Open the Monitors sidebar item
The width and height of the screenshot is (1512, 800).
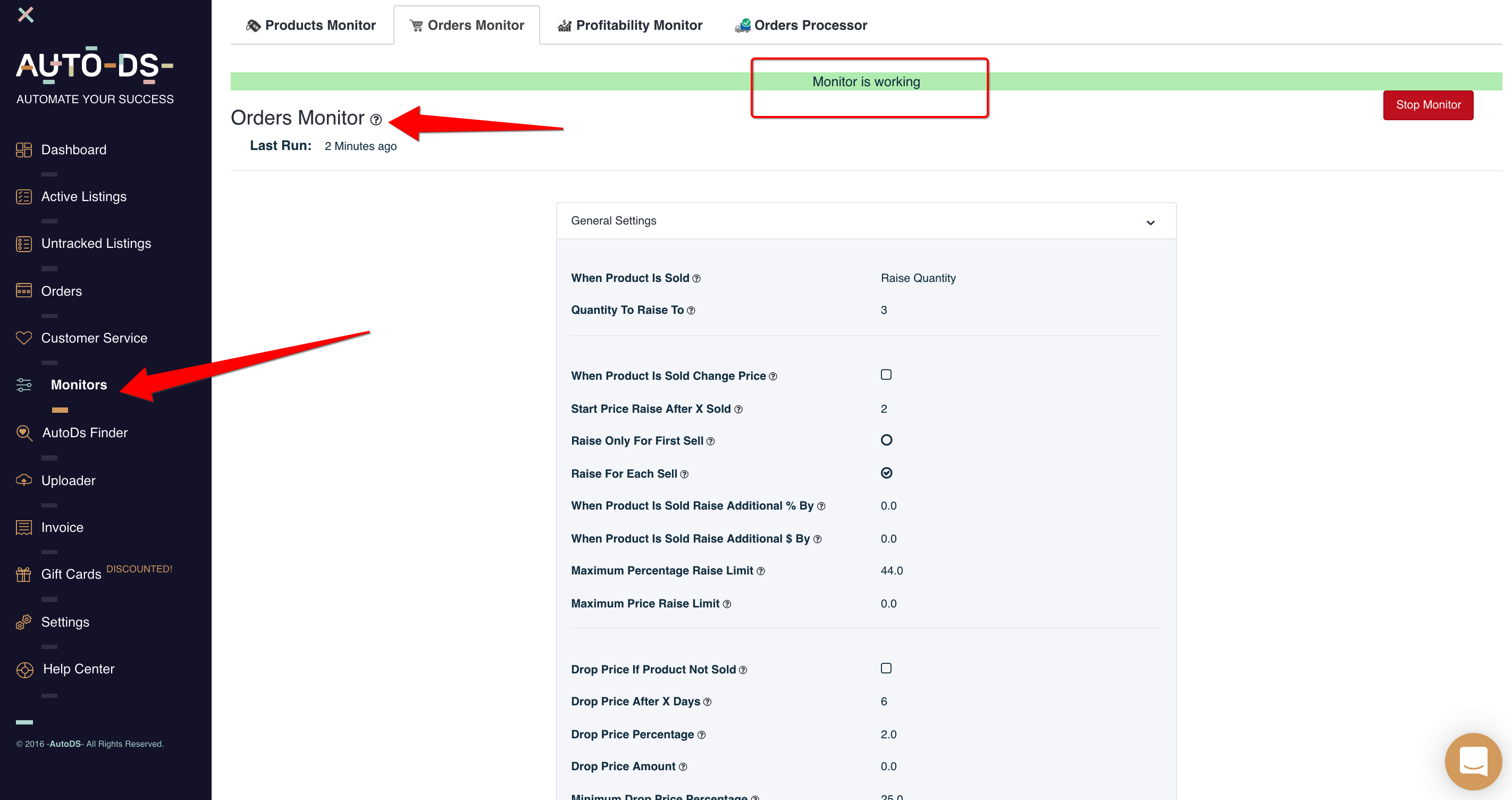pyautogui.click(x=79, y=385)
